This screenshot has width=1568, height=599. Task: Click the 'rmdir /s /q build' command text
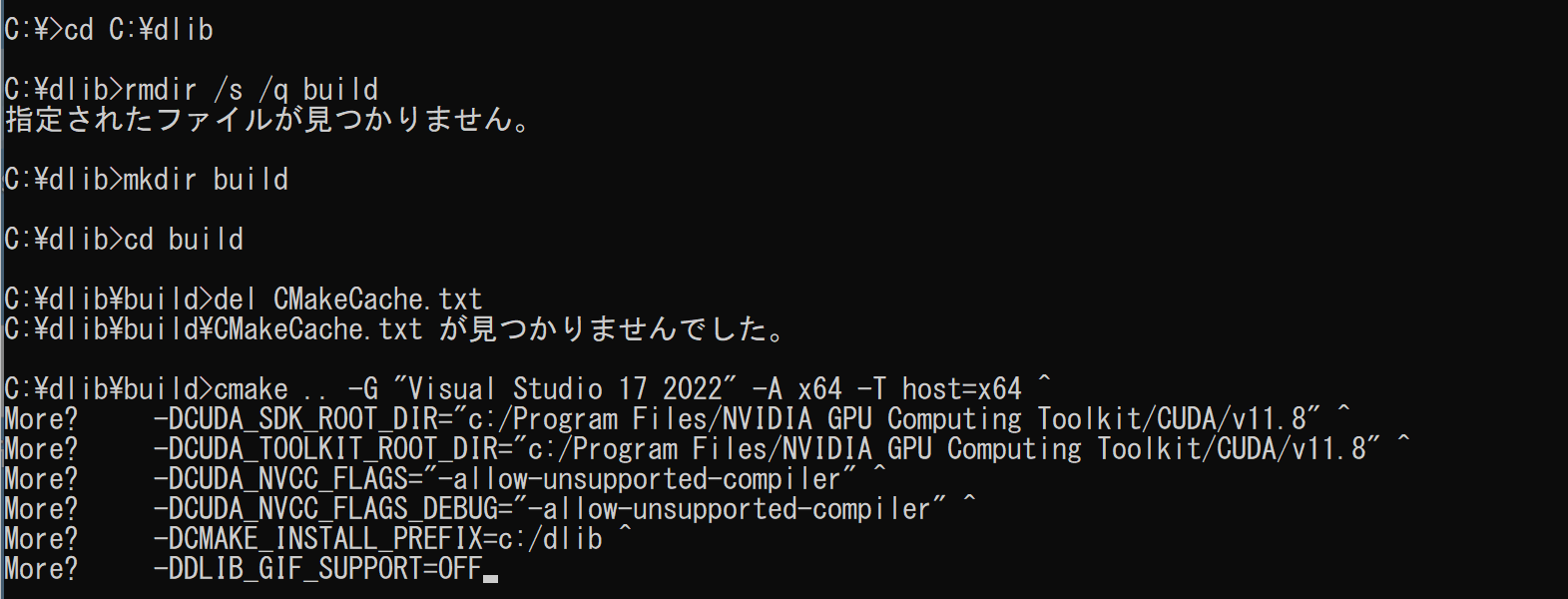(252, 90)
